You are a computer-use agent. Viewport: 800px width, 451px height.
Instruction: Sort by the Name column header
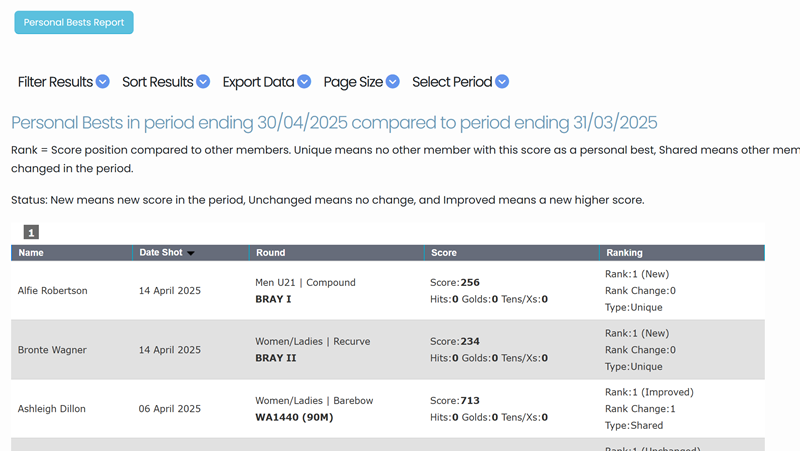(31, 253)
